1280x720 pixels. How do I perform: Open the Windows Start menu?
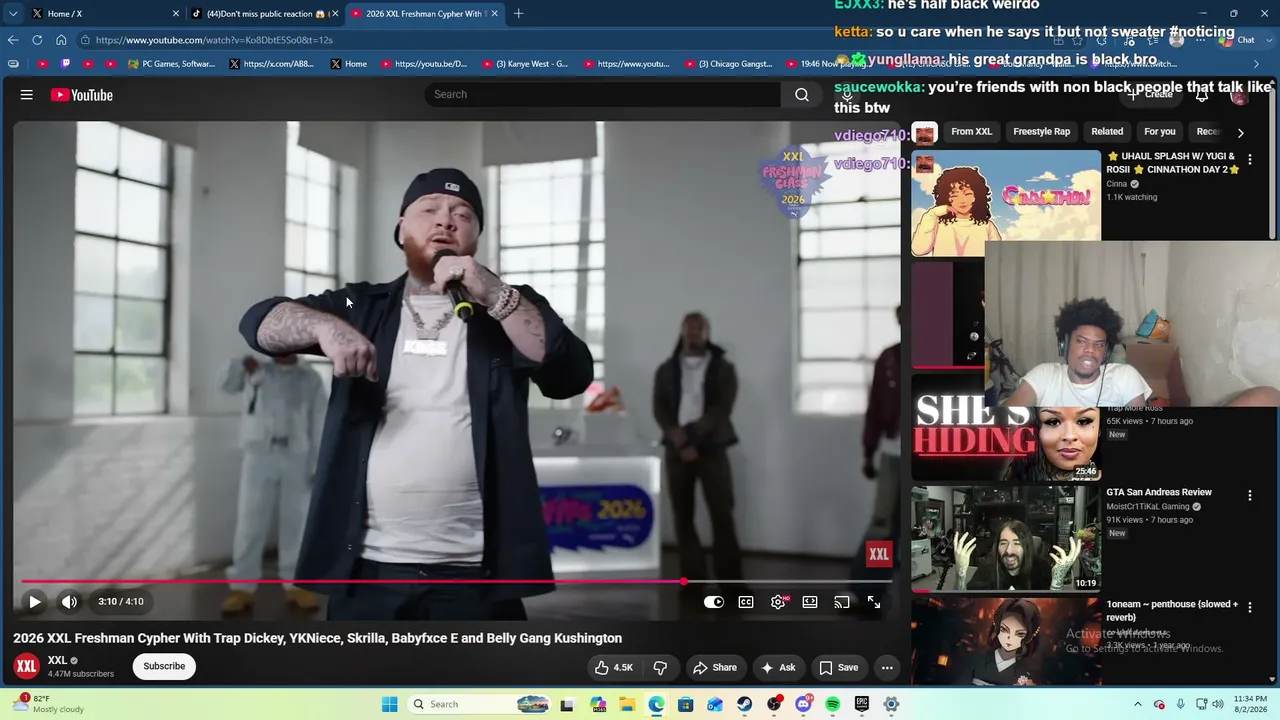click(389, 704)
